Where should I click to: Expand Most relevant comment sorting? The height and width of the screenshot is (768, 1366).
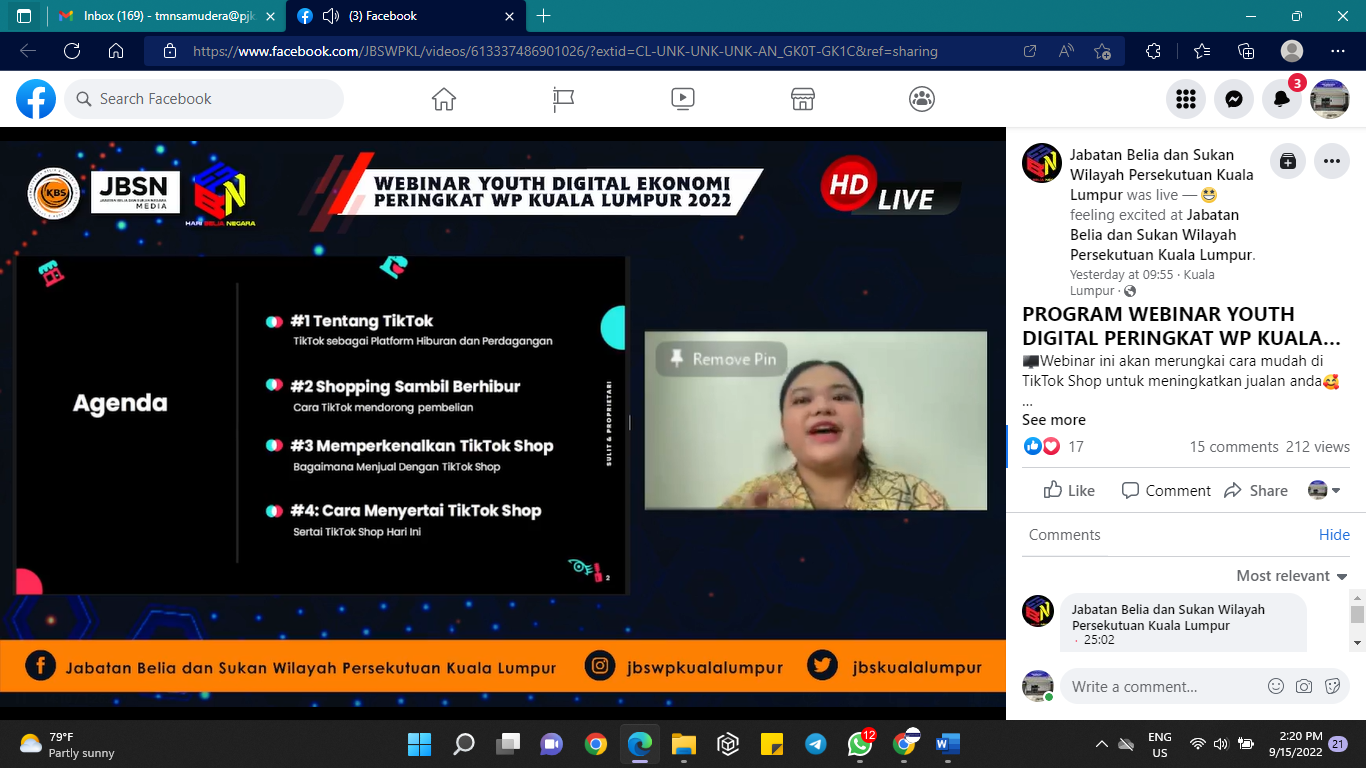[1292, 576]
